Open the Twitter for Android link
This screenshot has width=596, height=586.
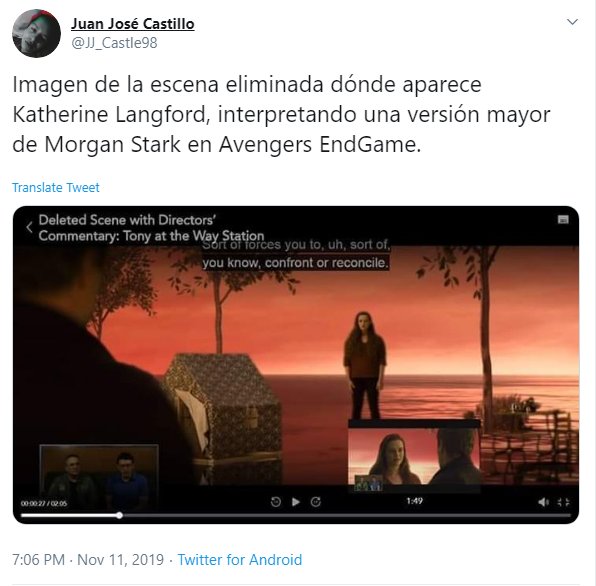[x=240, y=560]
